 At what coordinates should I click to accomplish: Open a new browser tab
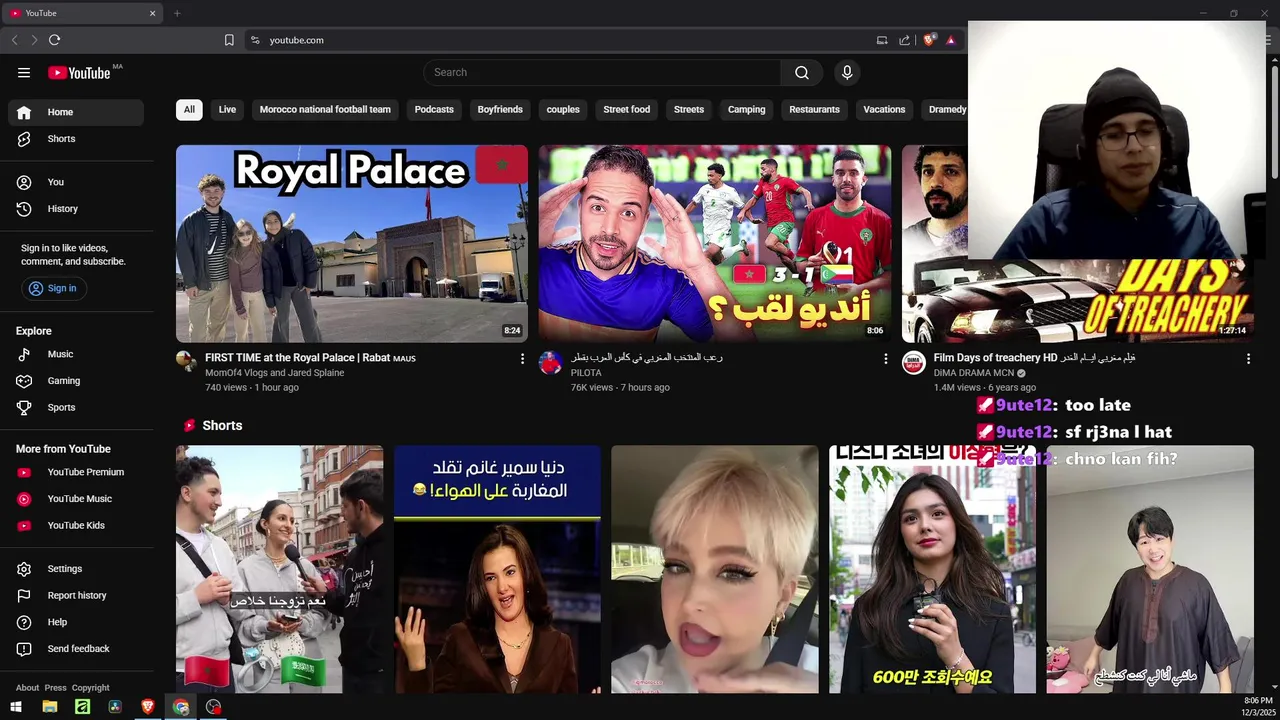pos(177,13)
